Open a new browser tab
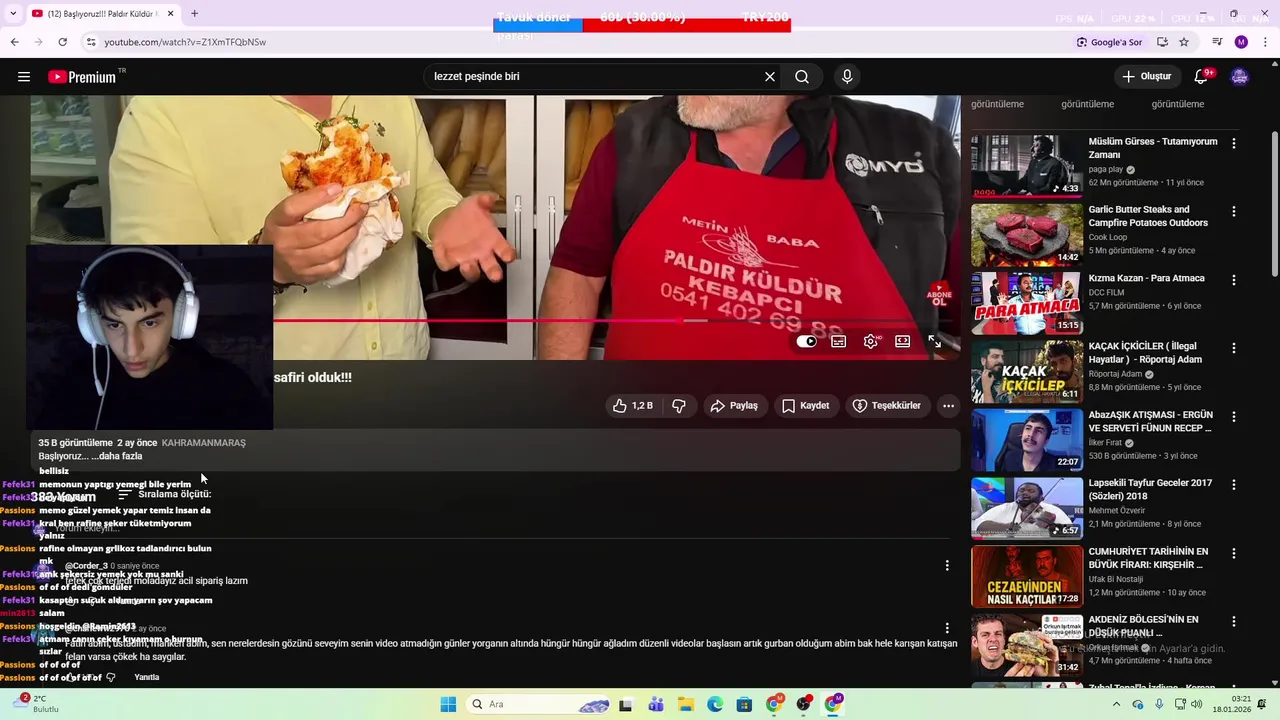This screenshot has height=720, width=1280. [194, 14]
